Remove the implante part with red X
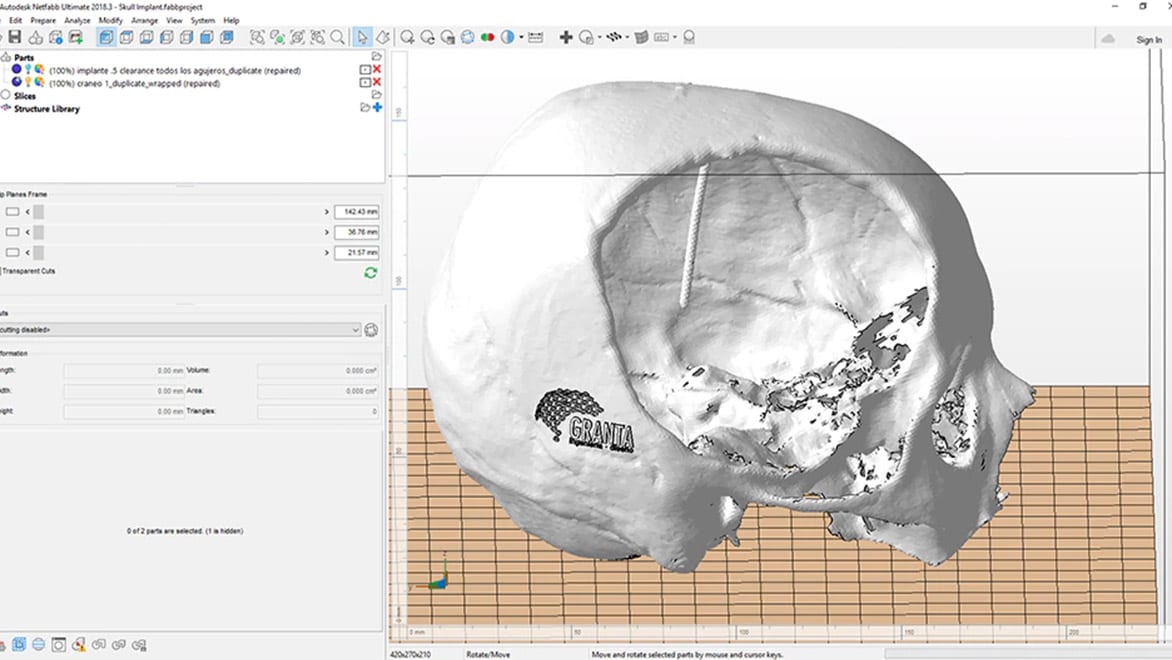1172x660 pixels. (377, 70)
